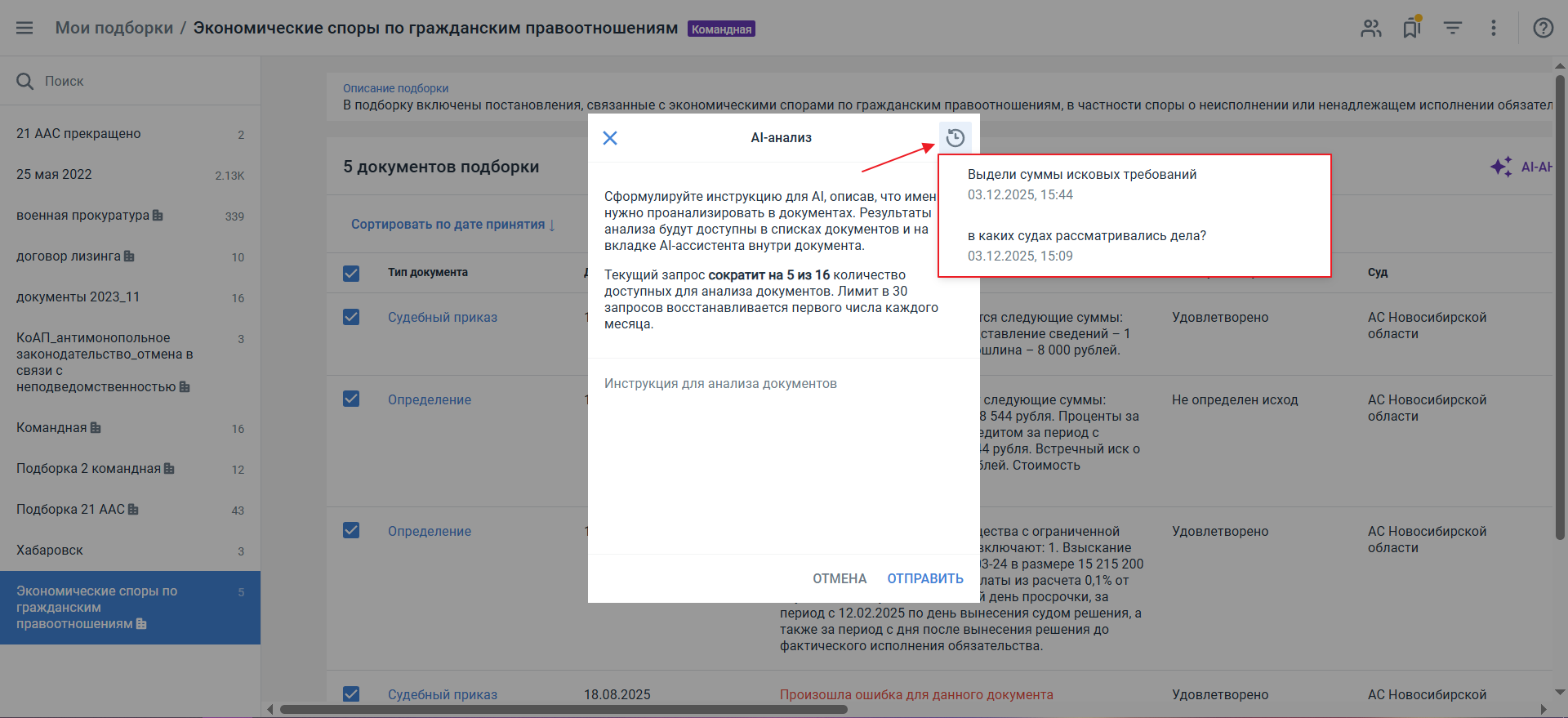Uncheck the first Определение row checkbox
1568x718 pixels.
pos(351,399)
